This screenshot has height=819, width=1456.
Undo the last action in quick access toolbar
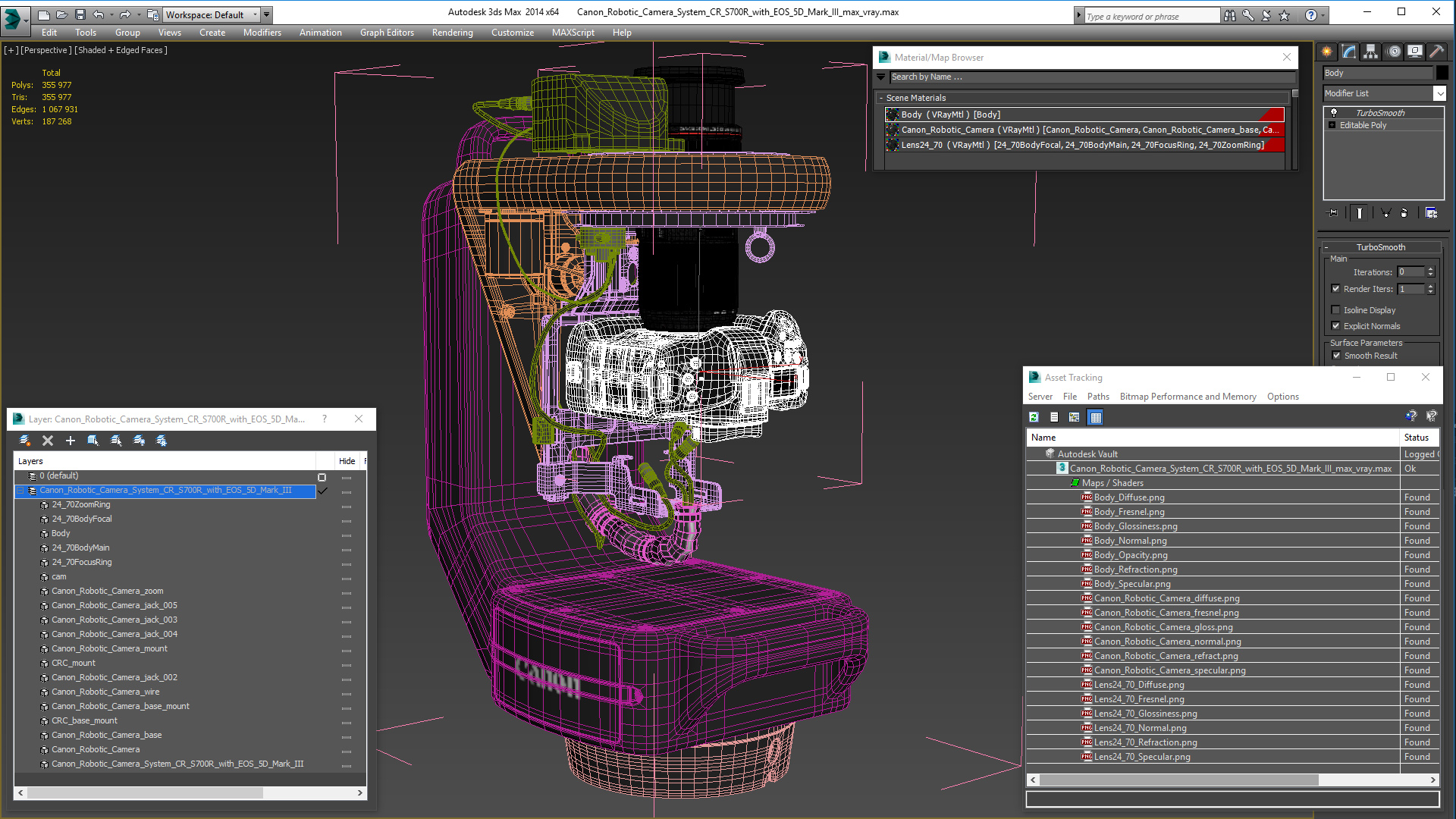click(98, 14)
